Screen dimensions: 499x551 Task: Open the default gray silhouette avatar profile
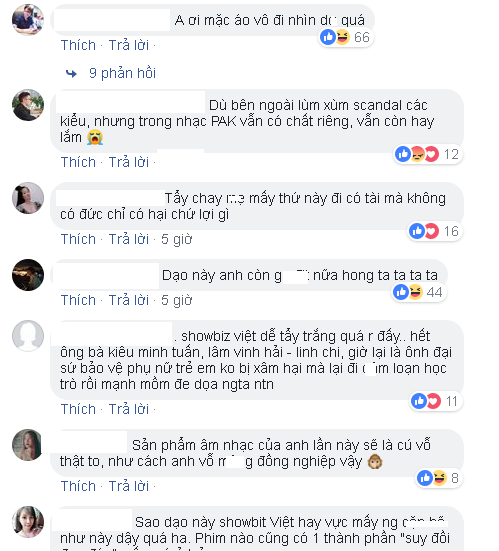coord(28,336)
